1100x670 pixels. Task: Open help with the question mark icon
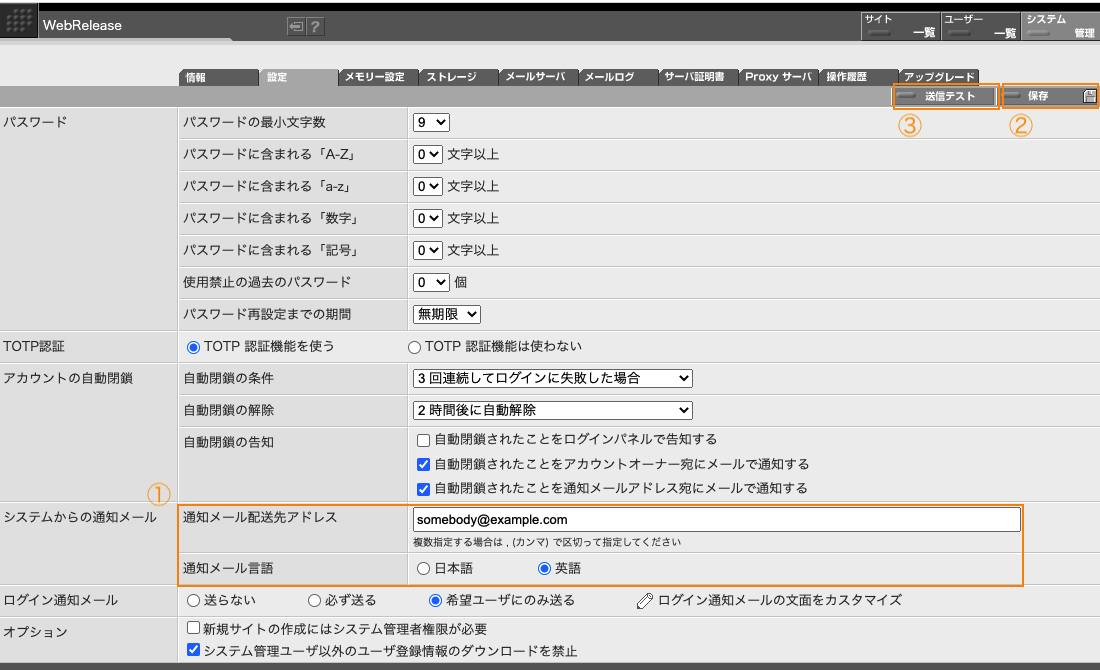coord(317,27)
